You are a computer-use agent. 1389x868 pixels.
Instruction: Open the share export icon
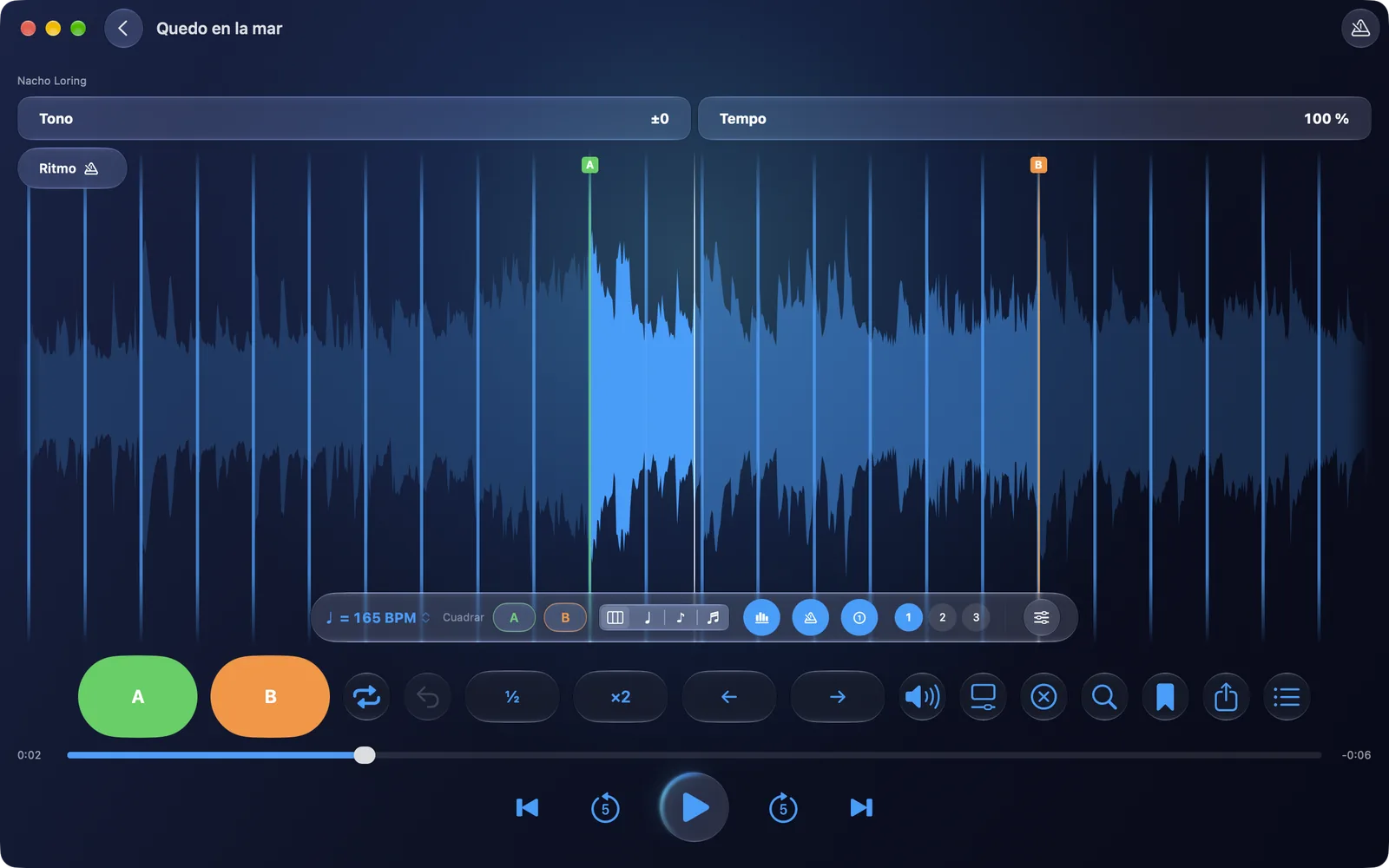[x=1226, y=697]
